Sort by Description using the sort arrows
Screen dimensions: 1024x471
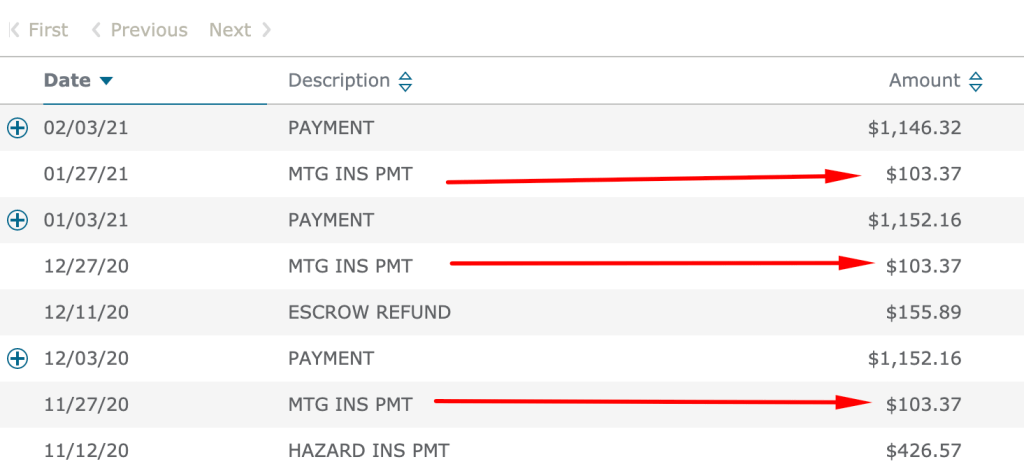[406, 82]
